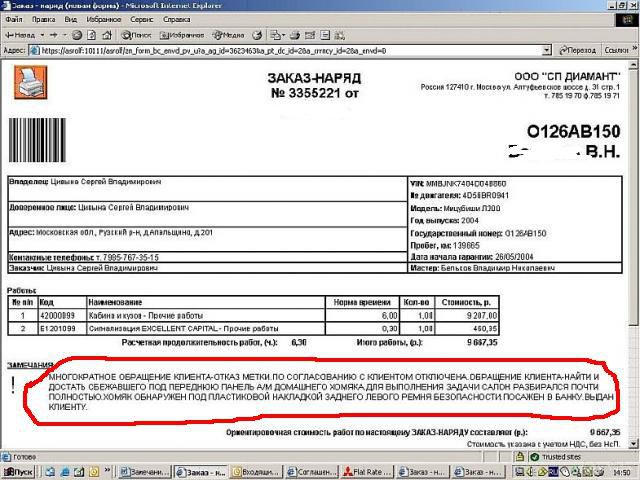Click the Refresh page icon
The width and height of the screenshot is (640, 480).
[92, 36]
